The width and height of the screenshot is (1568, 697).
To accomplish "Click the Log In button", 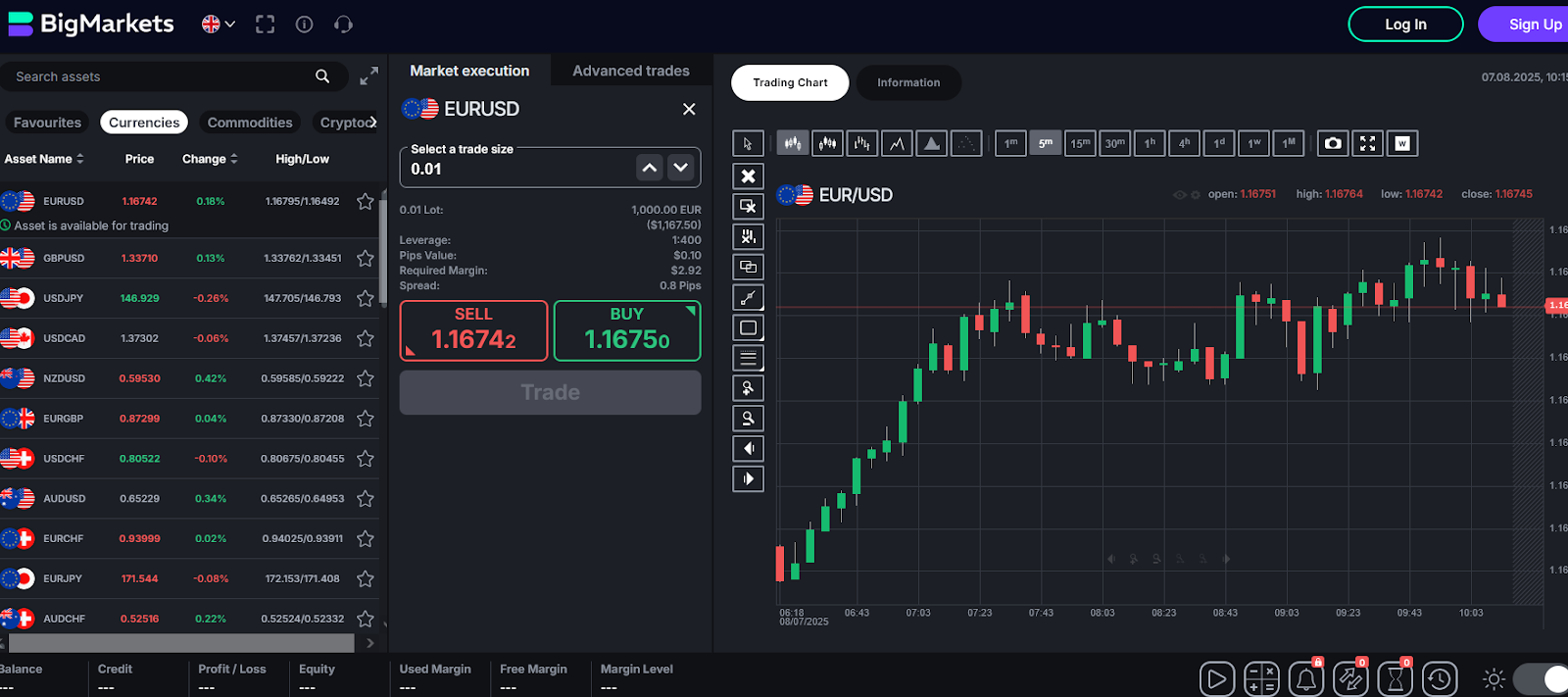I will tap(1405, 25).
